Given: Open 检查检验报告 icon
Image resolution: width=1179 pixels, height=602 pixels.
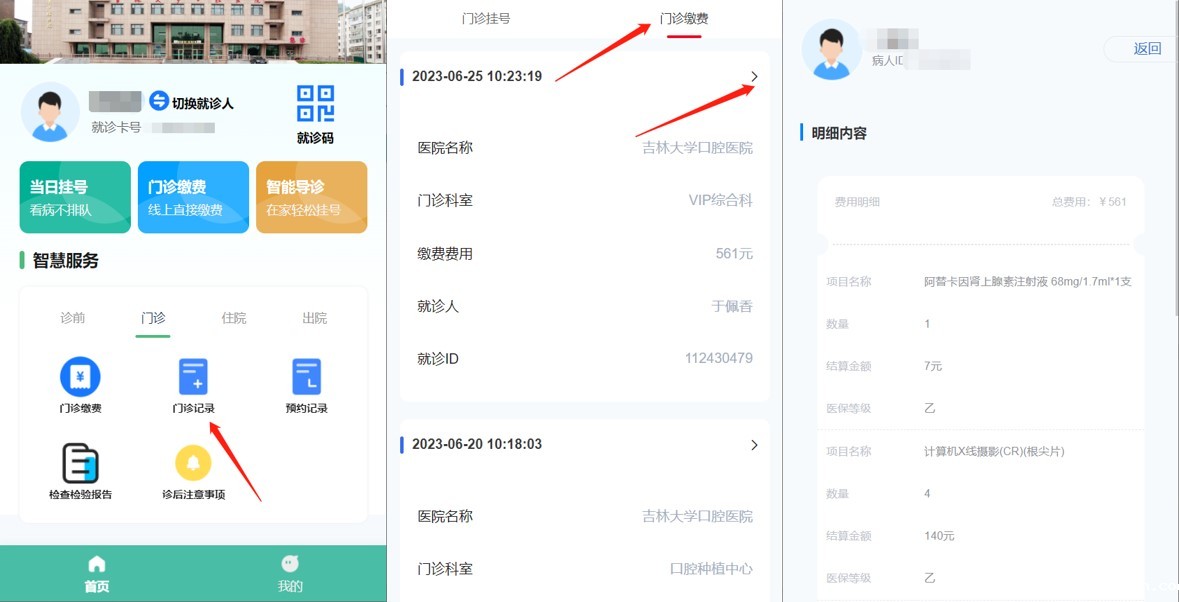Looking at the screenshot, I should click(x=80, y=464).
